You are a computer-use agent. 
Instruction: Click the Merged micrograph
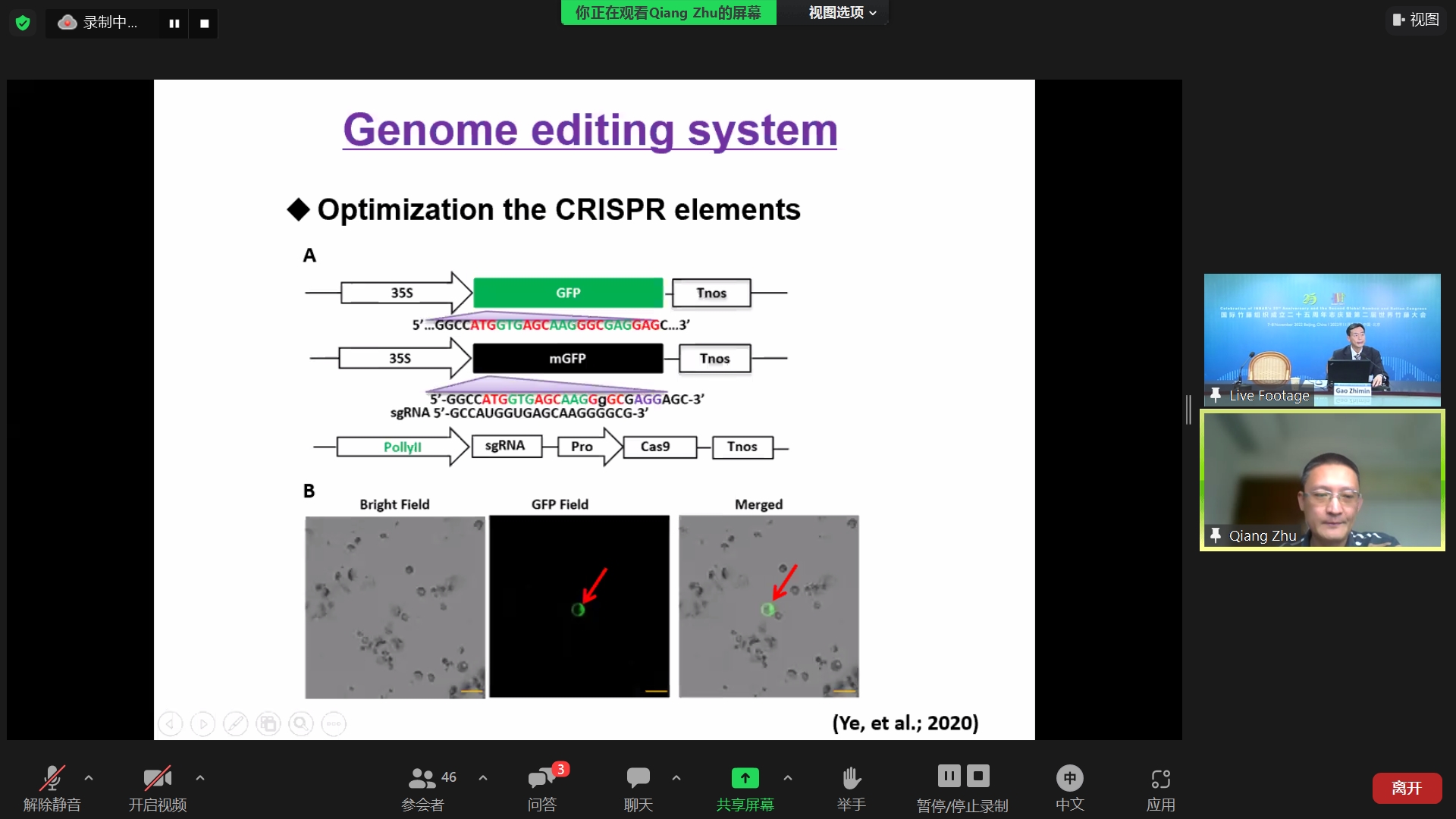tap(769, 607)
